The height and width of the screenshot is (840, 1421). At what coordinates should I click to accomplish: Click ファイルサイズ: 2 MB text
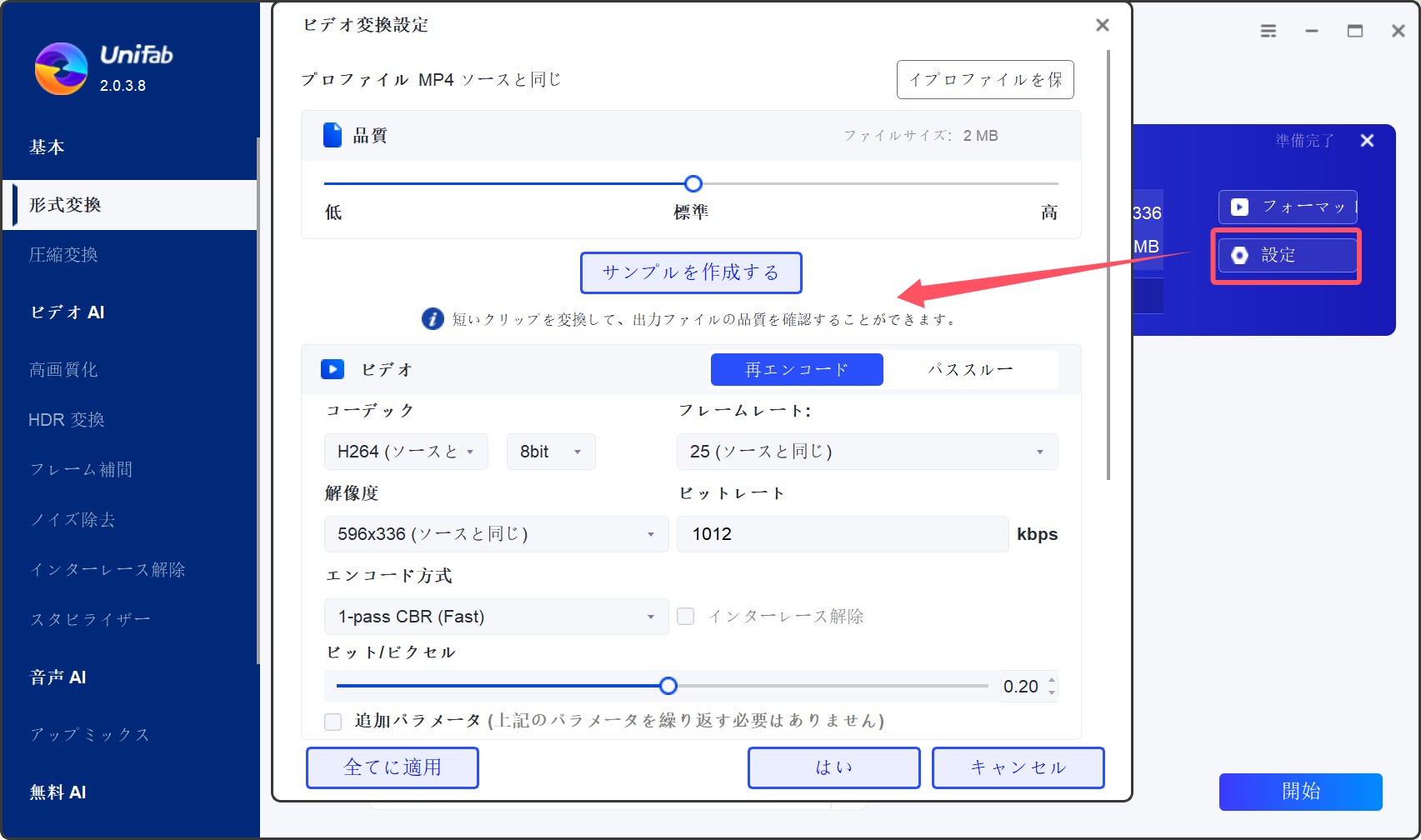click(921, 136)
